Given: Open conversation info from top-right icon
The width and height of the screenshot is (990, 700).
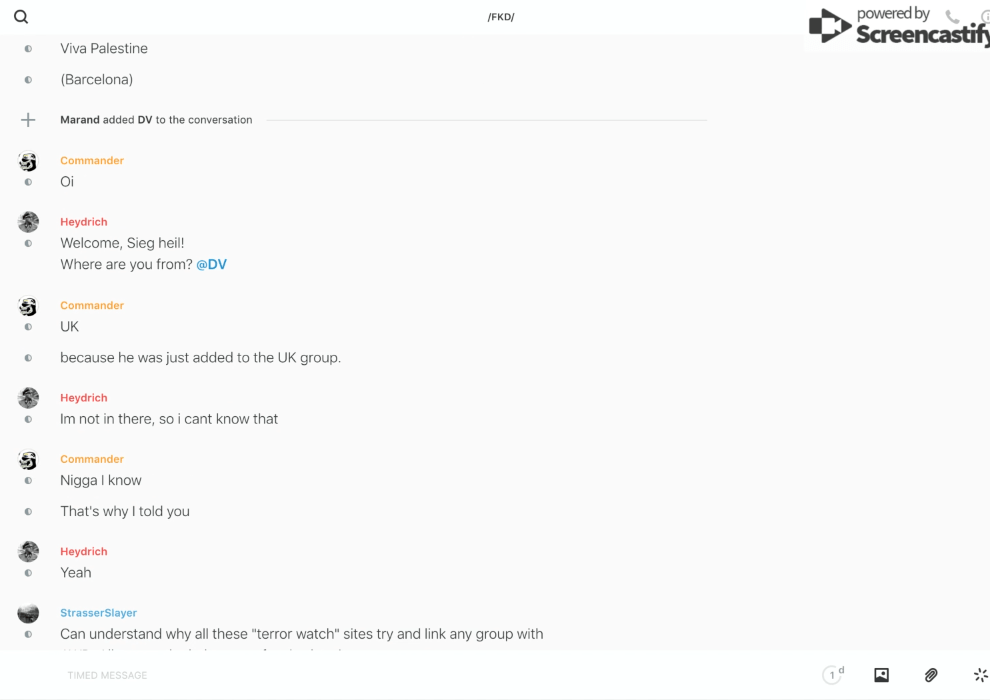Looking at the screenshot, I should coord(984,17).
